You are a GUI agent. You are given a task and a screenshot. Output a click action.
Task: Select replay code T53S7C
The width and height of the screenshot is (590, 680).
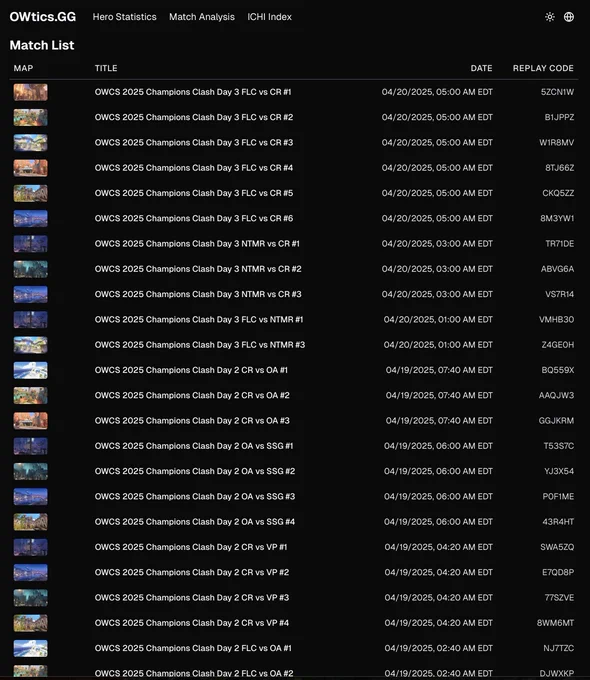(x=559, y=446)
